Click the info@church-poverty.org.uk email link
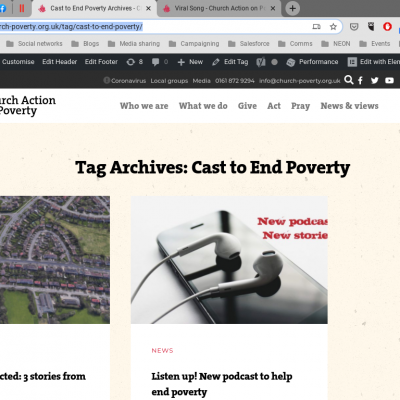Screen dimensions: 400x400 [x=300, y=81]
